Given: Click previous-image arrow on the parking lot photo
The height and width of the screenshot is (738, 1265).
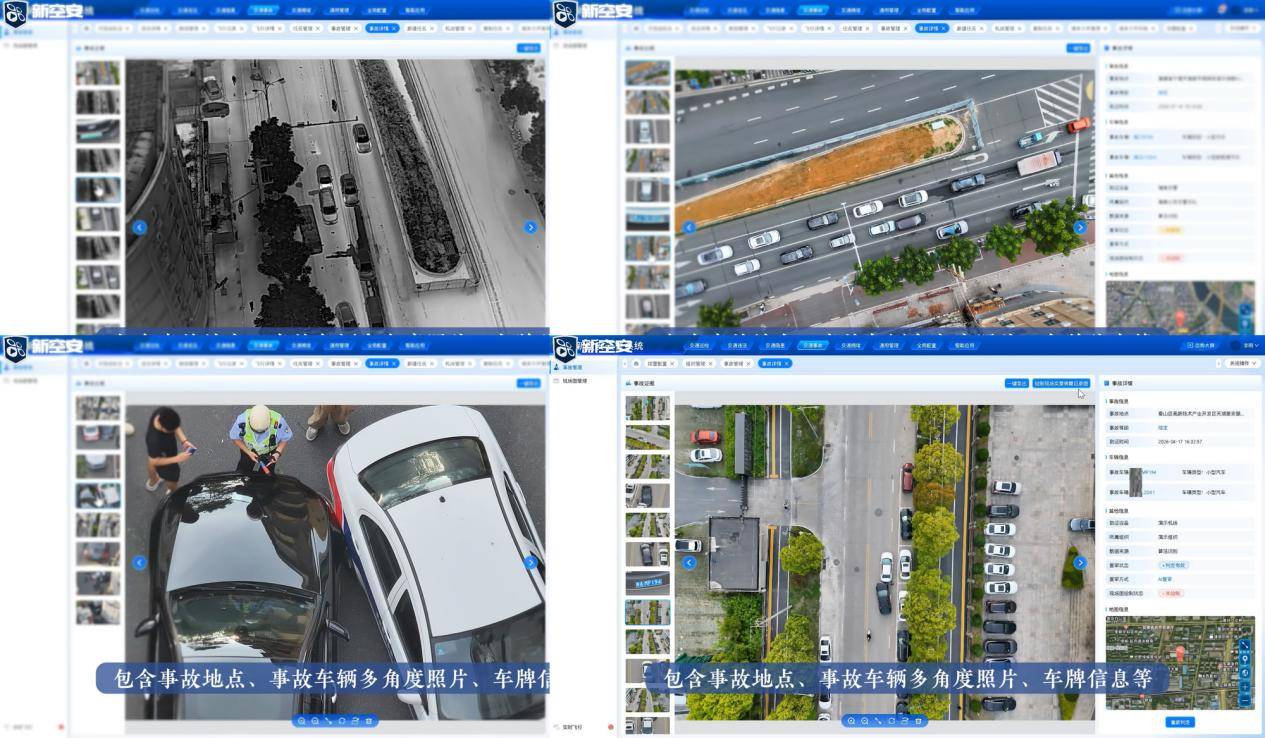Looking at the screenshot, I should [689, 562].
